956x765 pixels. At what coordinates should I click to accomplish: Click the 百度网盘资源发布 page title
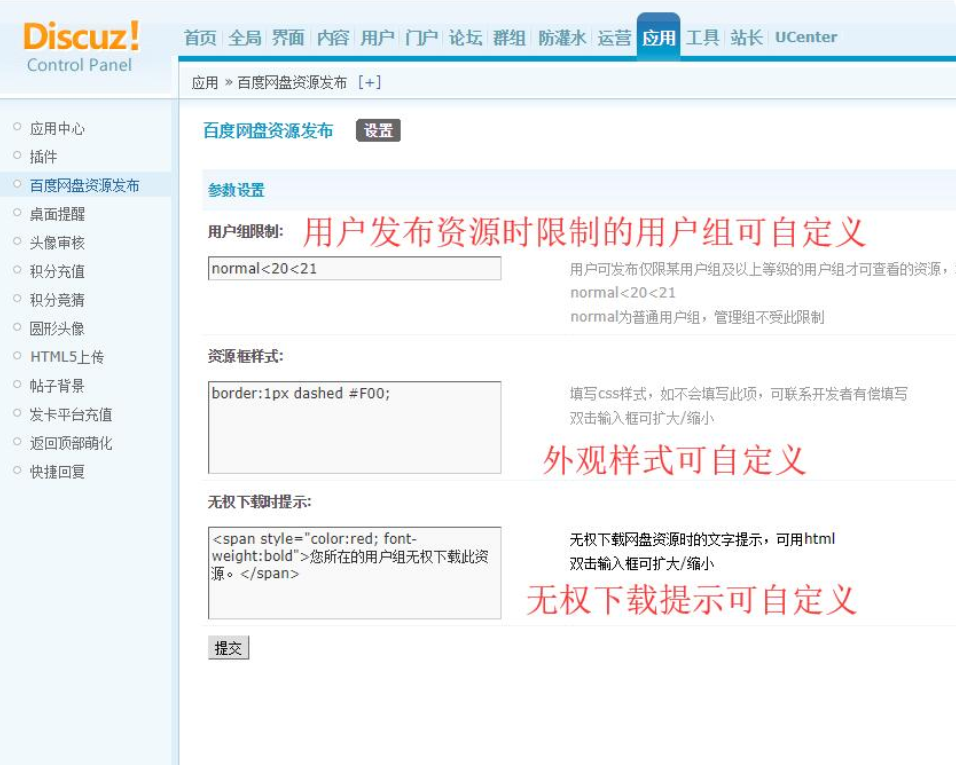click(x=268, y=131)
